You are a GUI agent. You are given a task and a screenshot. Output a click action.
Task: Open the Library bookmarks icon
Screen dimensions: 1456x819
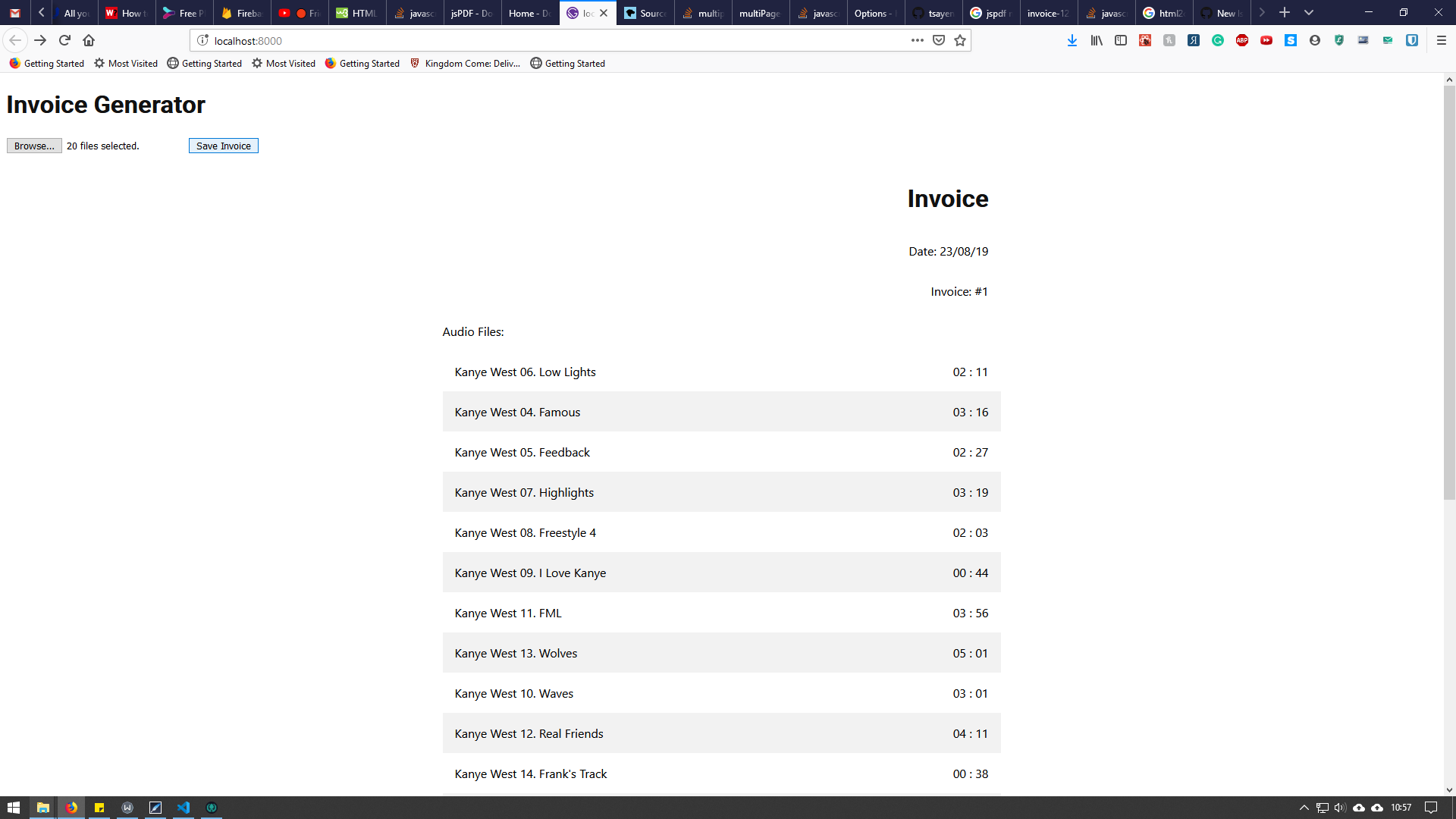pos(1097,41)
